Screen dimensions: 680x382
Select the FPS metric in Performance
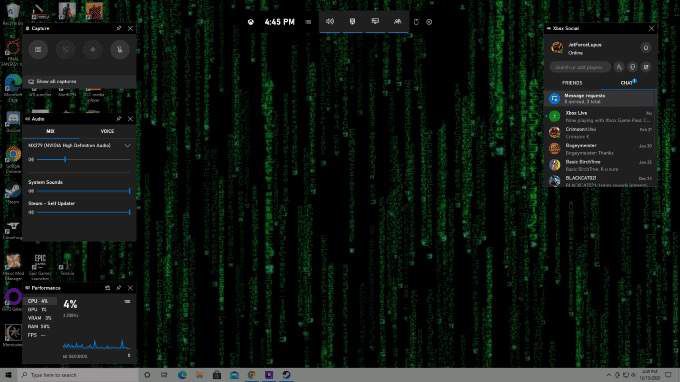point(40,335)
